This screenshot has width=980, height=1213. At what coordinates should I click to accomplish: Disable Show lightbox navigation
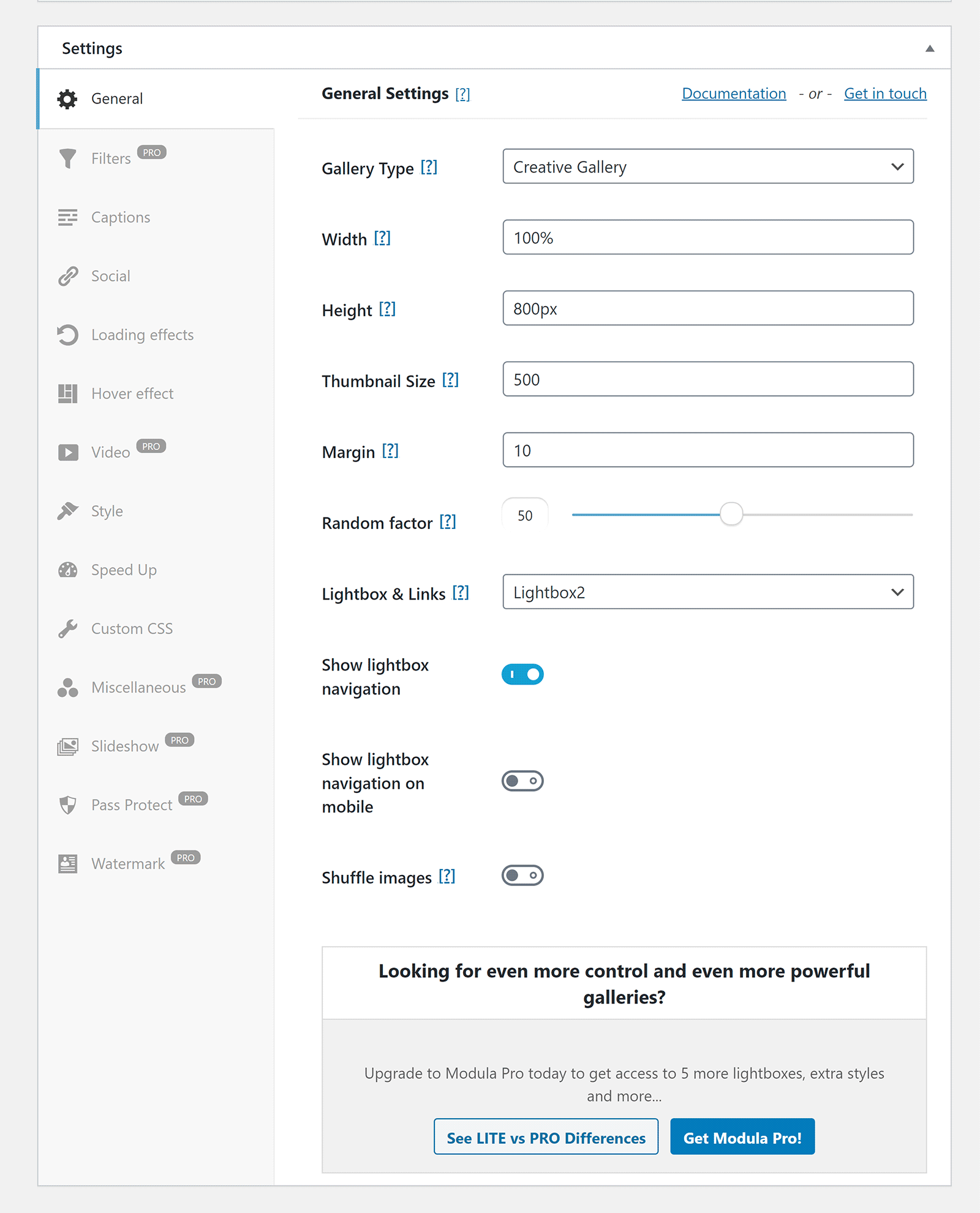(522, 674)
